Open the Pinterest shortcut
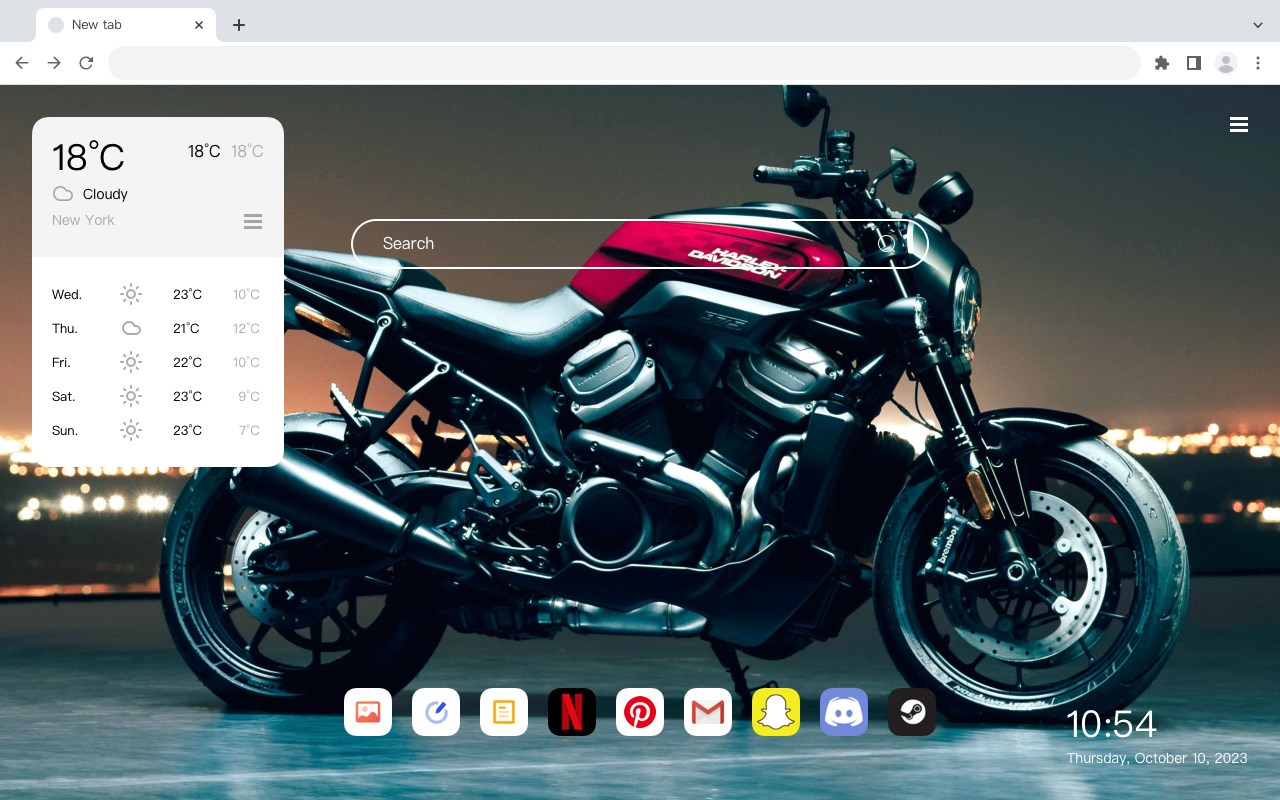 click(640, 712)
